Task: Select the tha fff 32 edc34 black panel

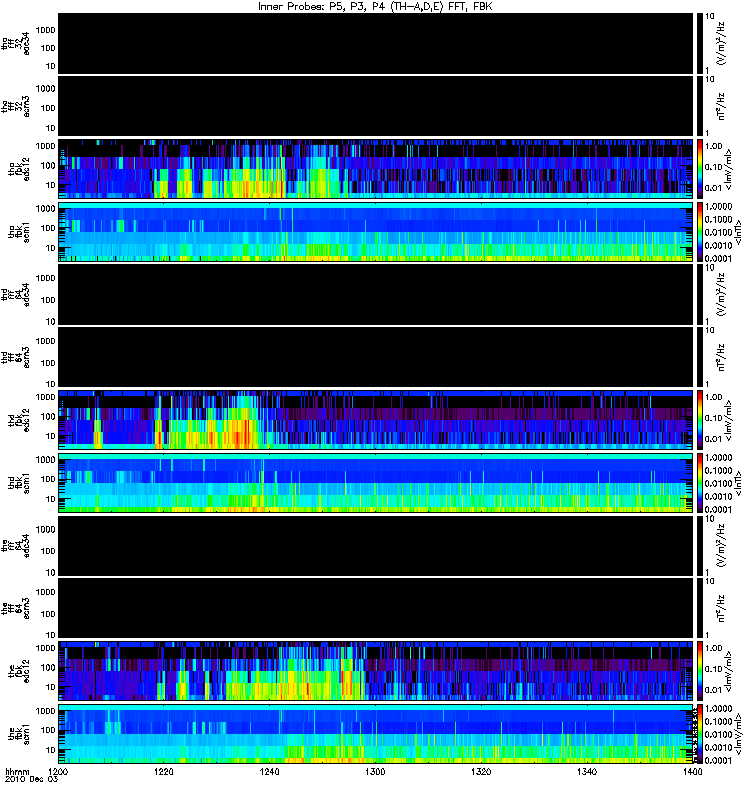Action: 376,43
